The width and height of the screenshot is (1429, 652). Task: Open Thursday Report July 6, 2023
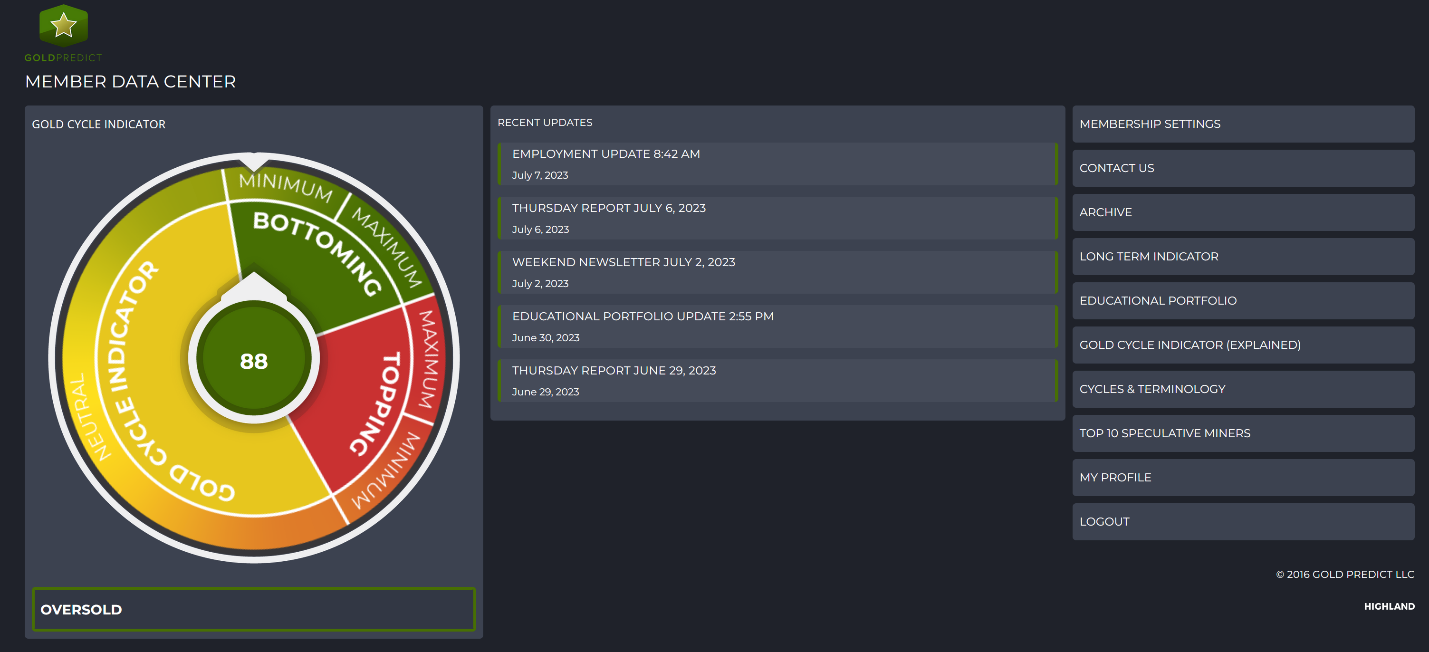click(x=777, y=218)
